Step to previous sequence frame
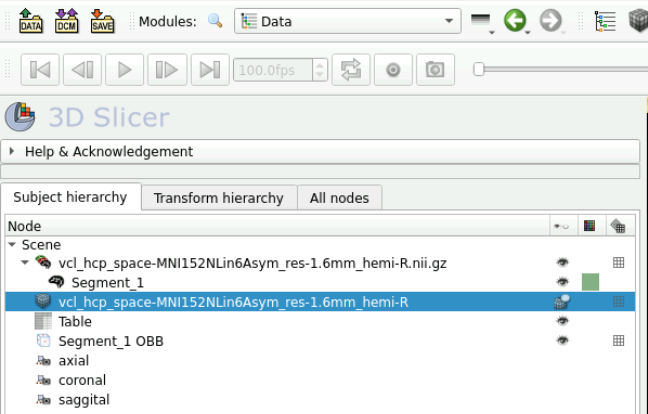 pos(82,70)
